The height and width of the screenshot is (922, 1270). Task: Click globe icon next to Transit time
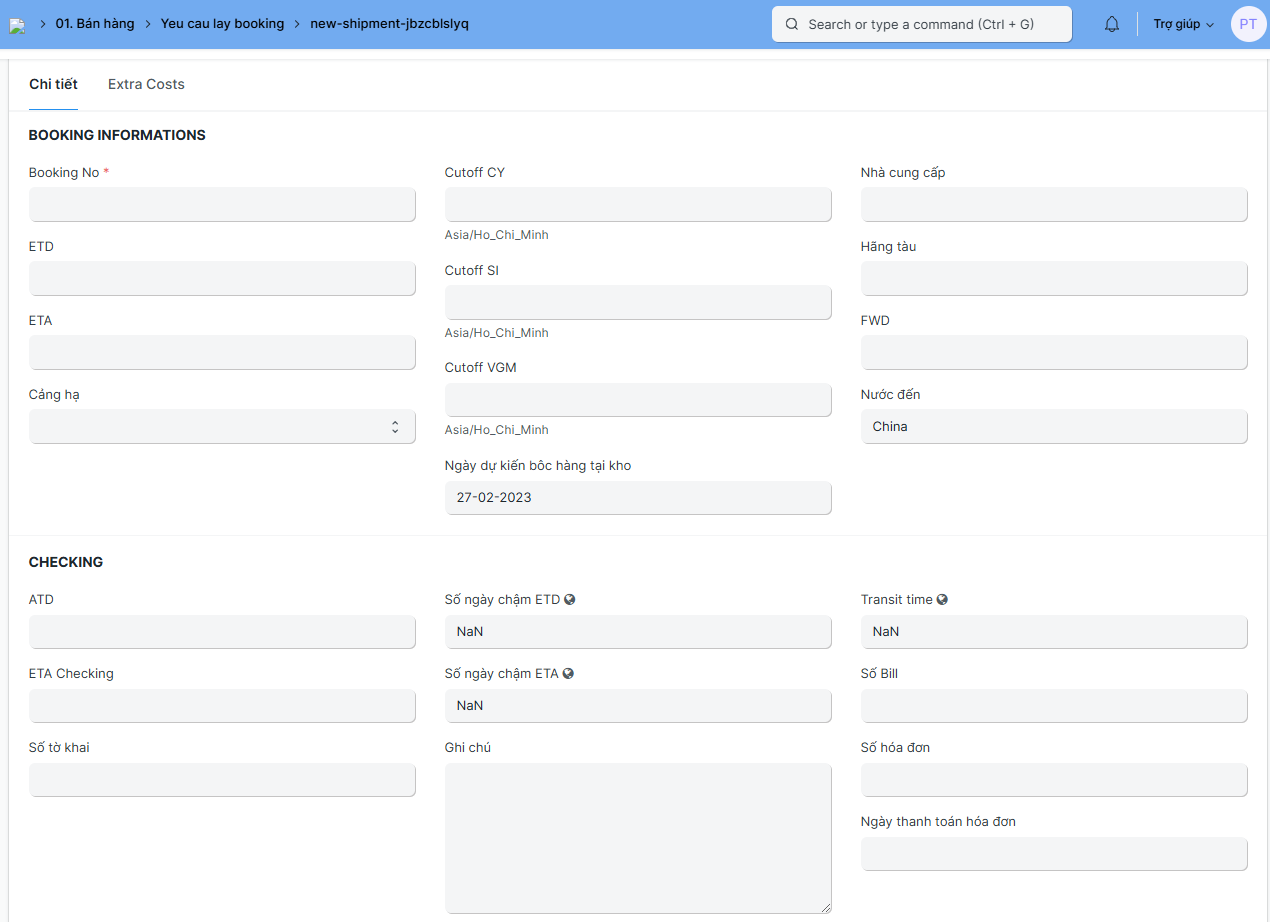pos(942,600)
